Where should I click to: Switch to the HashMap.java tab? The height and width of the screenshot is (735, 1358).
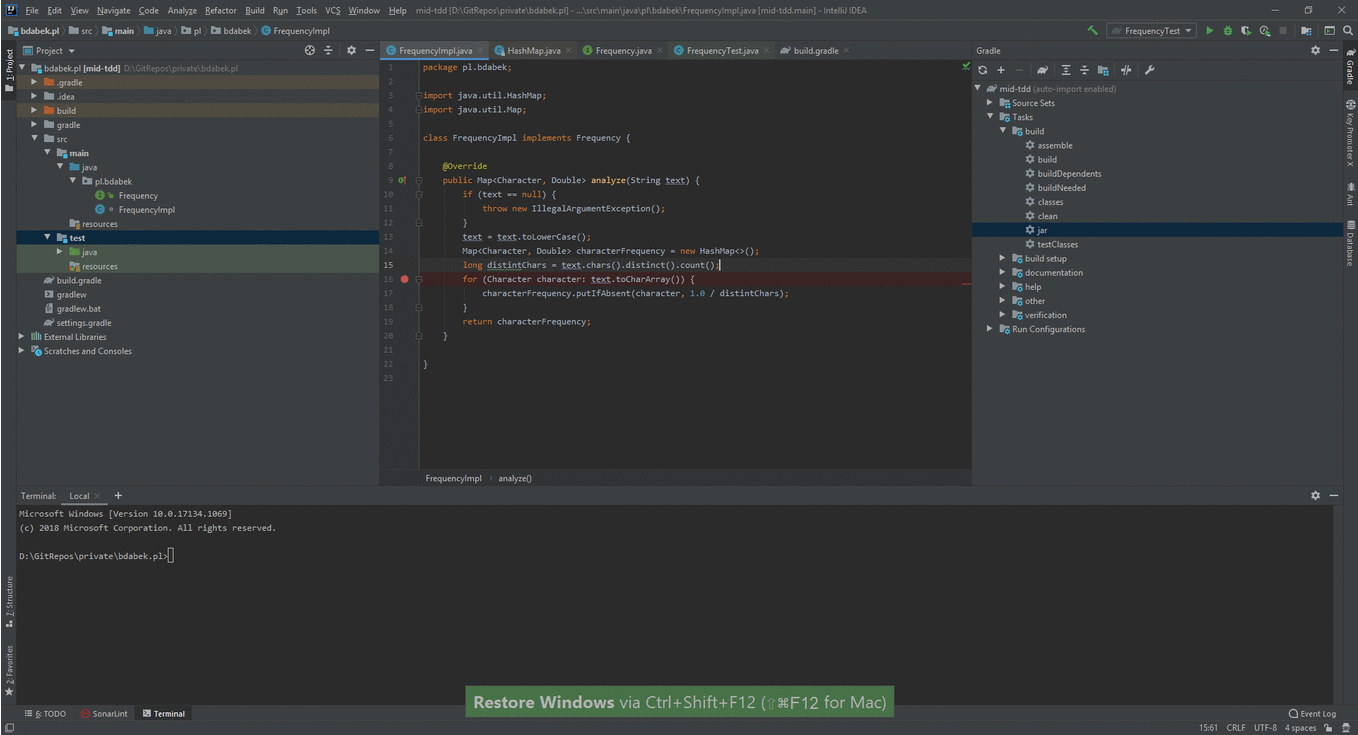coord(533,50)
